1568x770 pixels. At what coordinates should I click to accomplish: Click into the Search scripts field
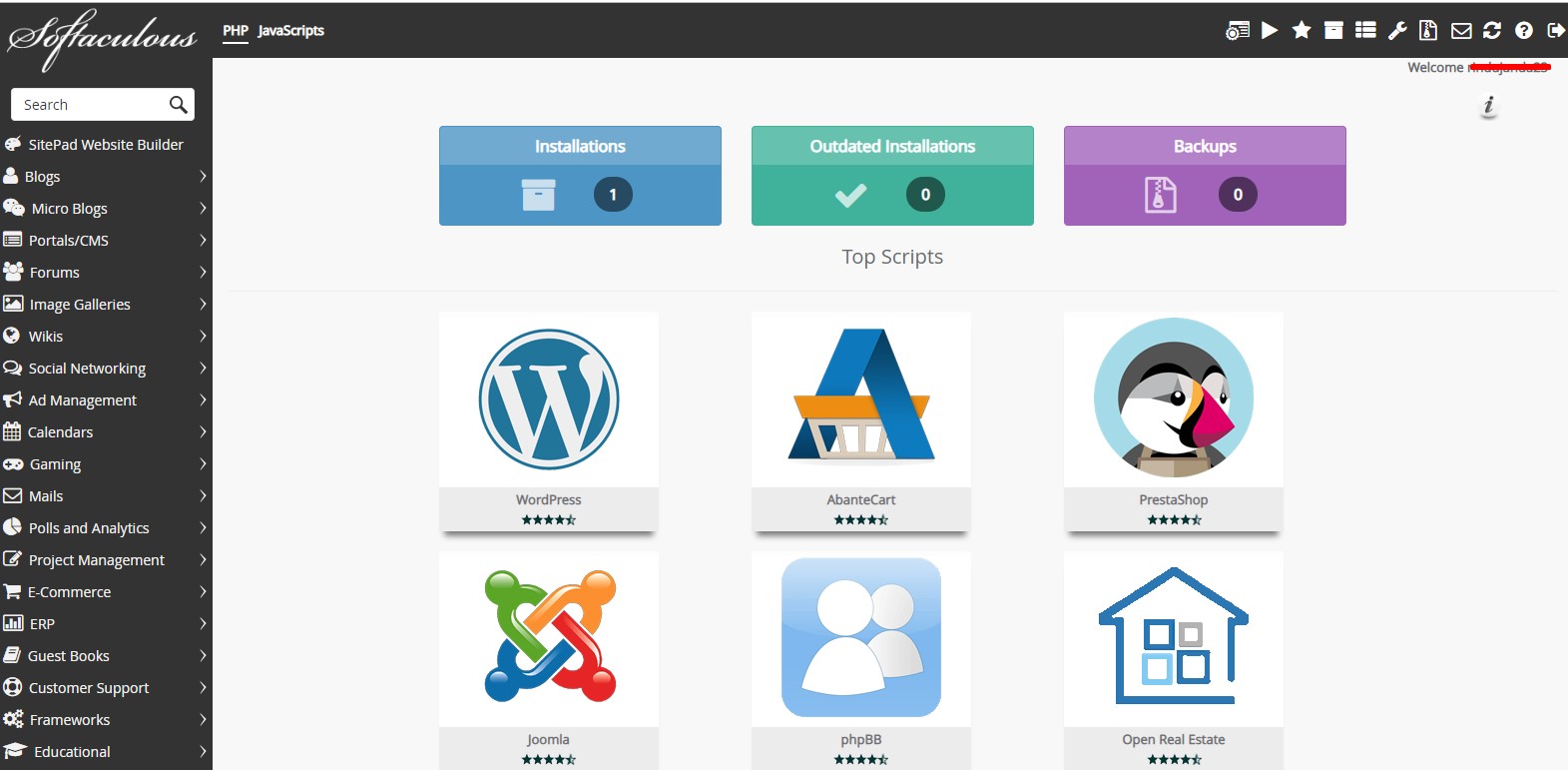(90, 105)
